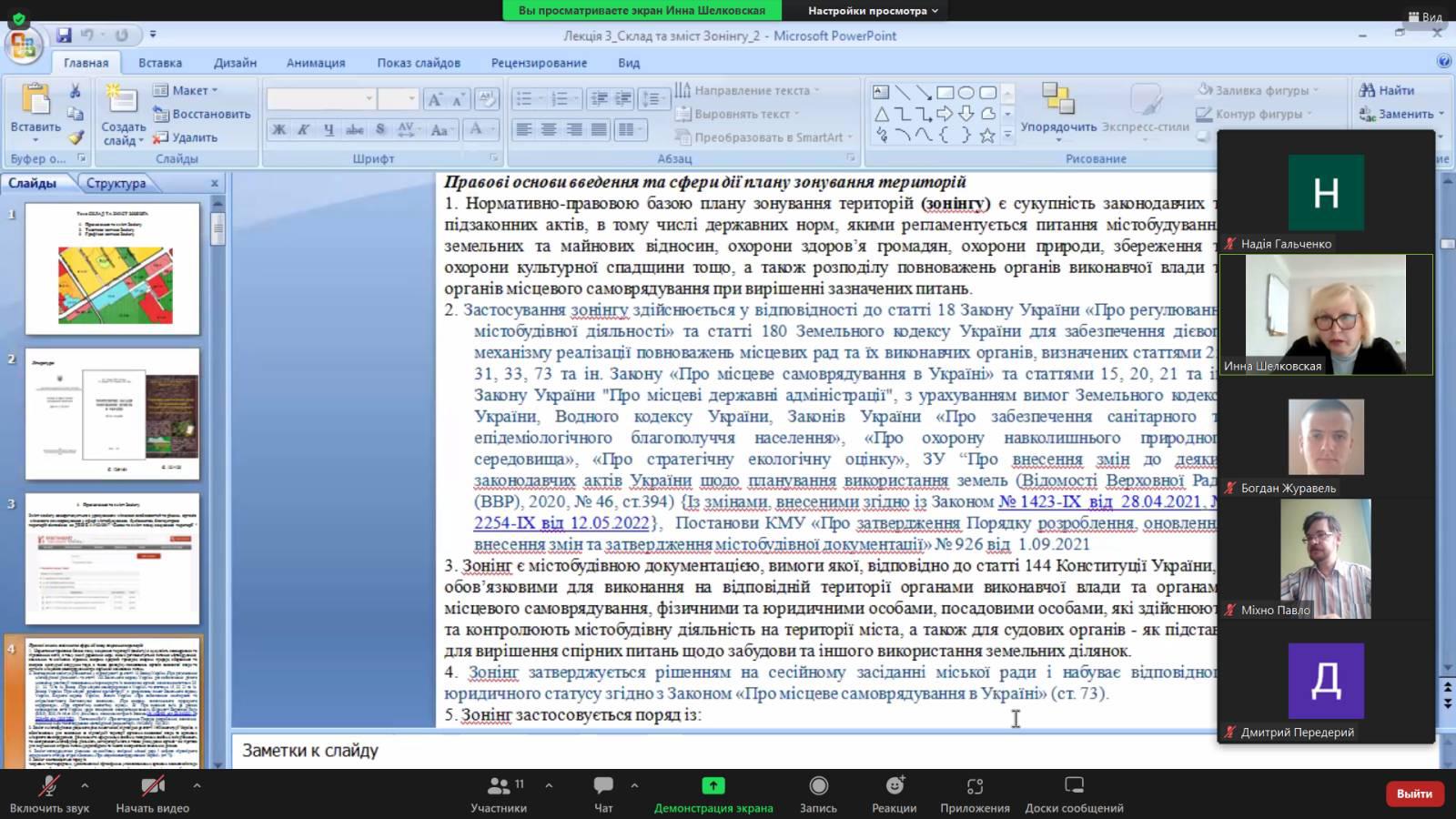
Task: Switch to the Design (Дизайн) ribbon tab
Action: coord(235,63)
